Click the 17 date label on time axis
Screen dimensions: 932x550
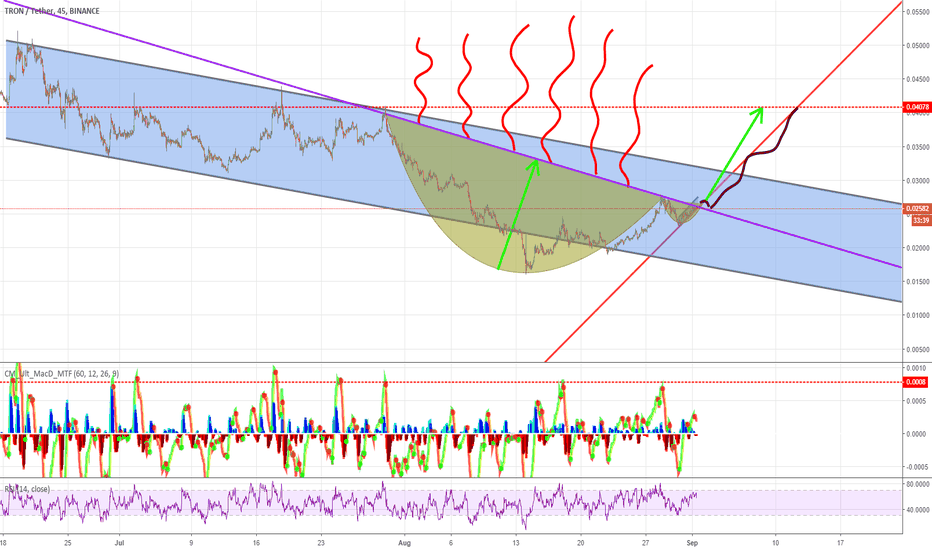click(x=840, y=542)
